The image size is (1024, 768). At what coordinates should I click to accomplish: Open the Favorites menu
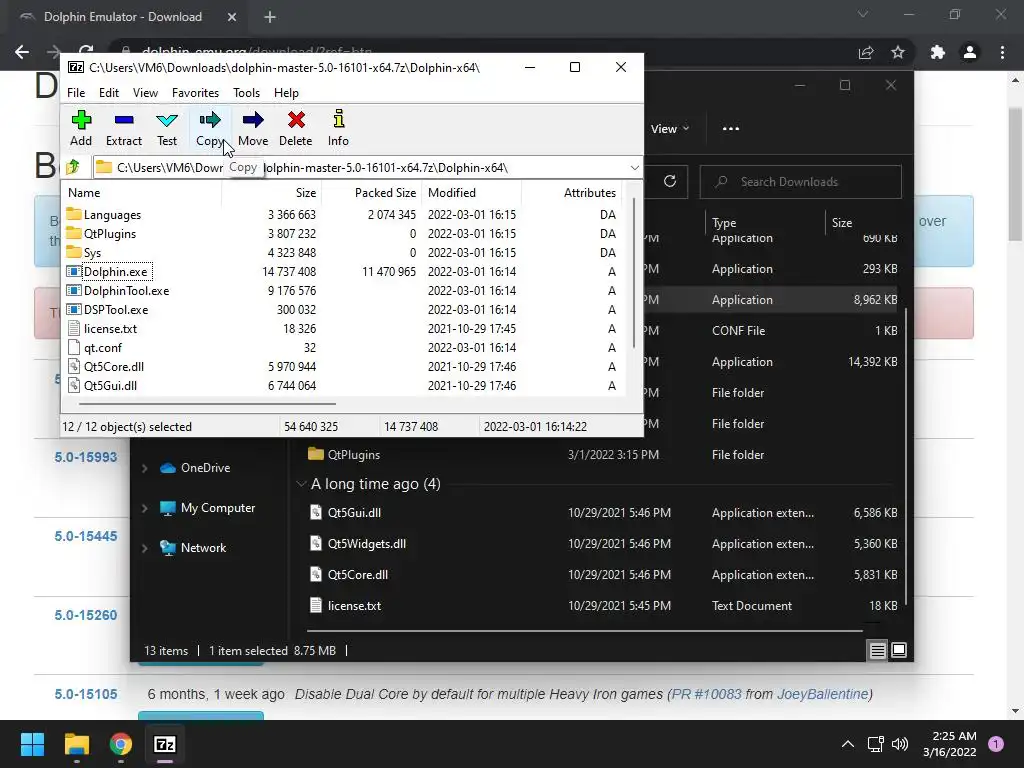tap(195, 93)
